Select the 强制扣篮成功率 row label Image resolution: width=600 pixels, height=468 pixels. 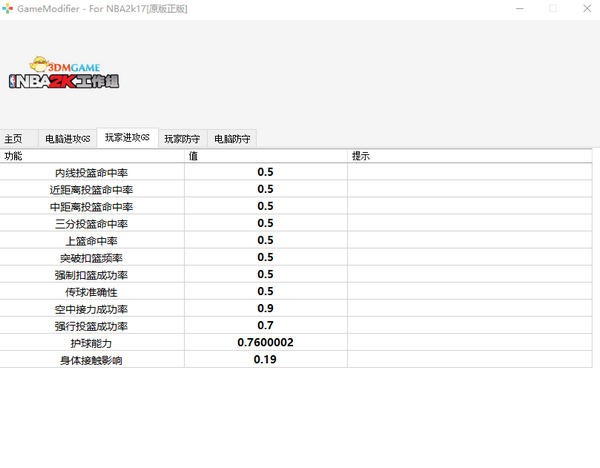point(91,275)
